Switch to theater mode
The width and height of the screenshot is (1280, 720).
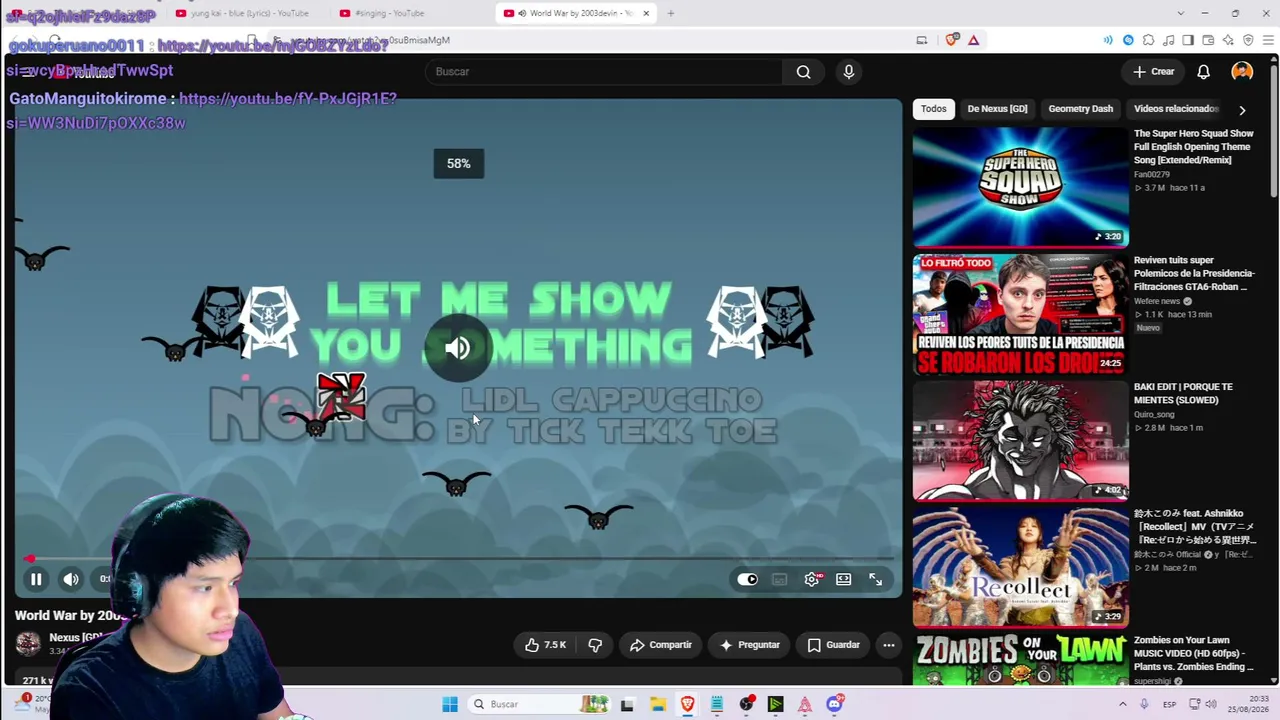pos(844,579)
